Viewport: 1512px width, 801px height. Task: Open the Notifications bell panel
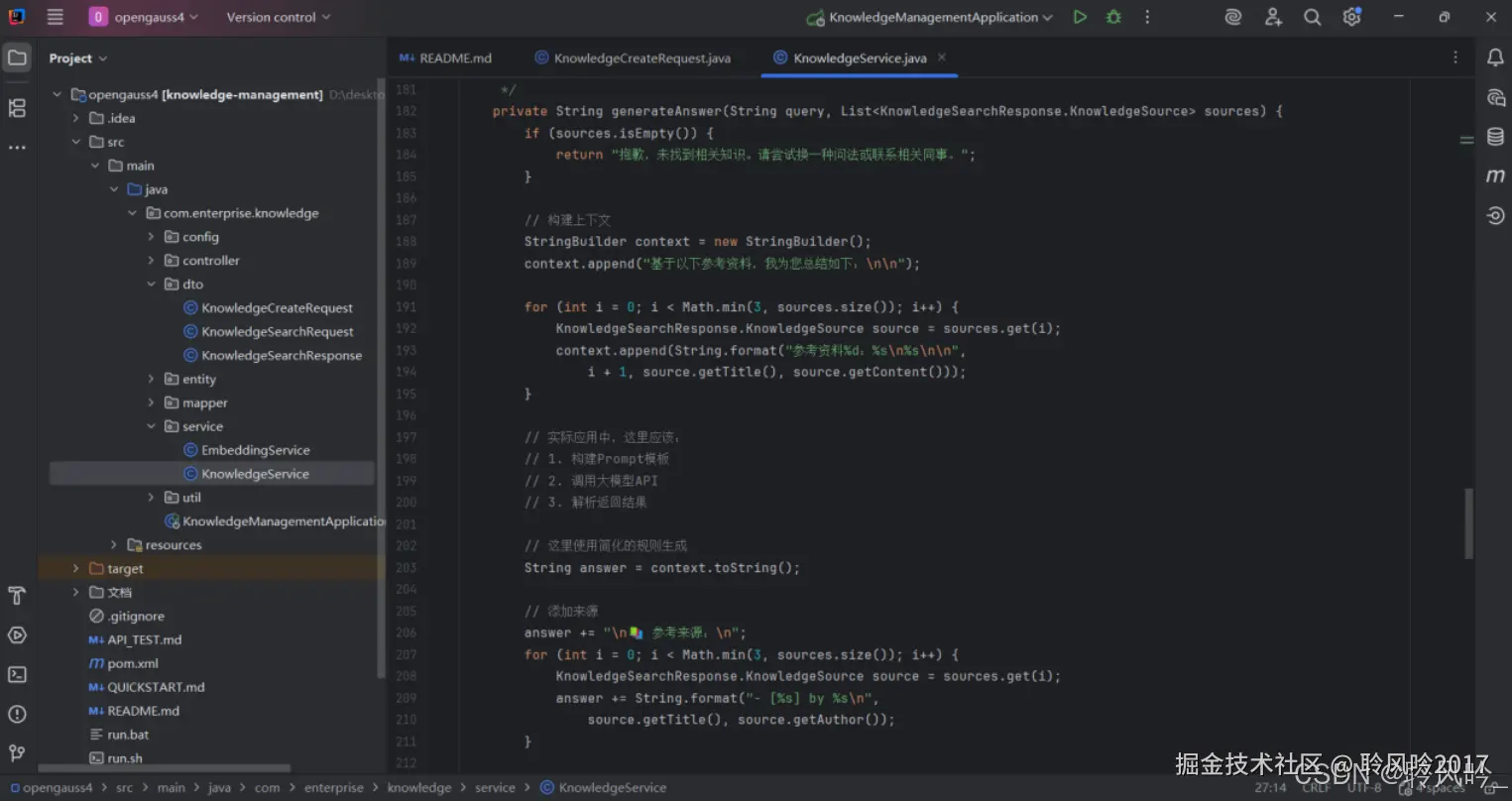[x=1494, y=57]
